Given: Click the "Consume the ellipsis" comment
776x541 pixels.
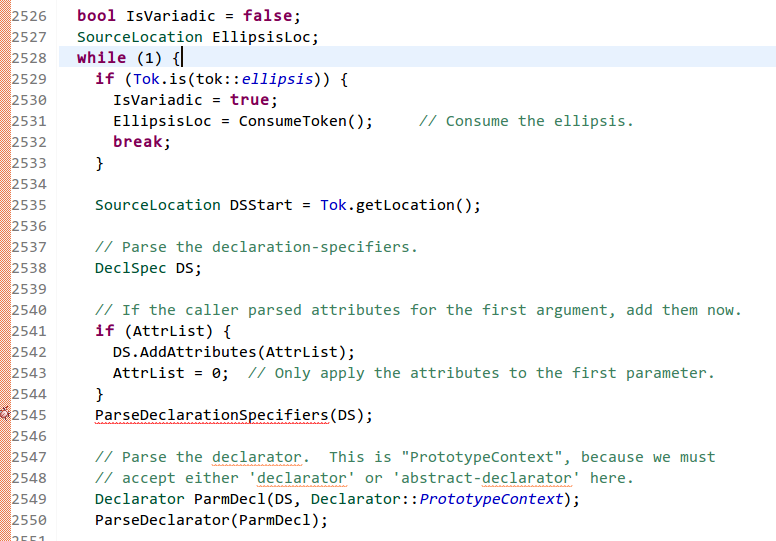Looking at the screenshot, I should 526,121.
